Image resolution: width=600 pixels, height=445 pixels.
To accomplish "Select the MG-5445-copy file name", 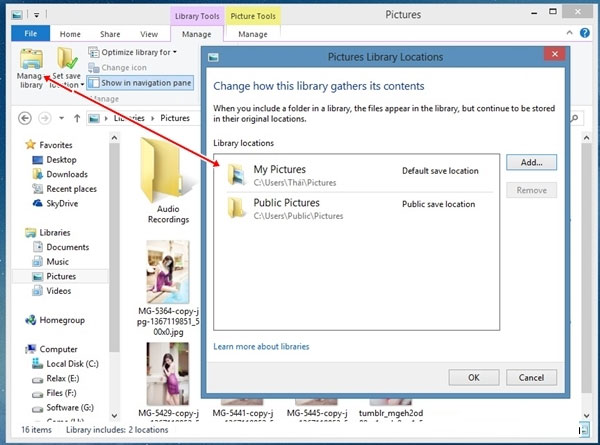I will click(x=317, y=413).
